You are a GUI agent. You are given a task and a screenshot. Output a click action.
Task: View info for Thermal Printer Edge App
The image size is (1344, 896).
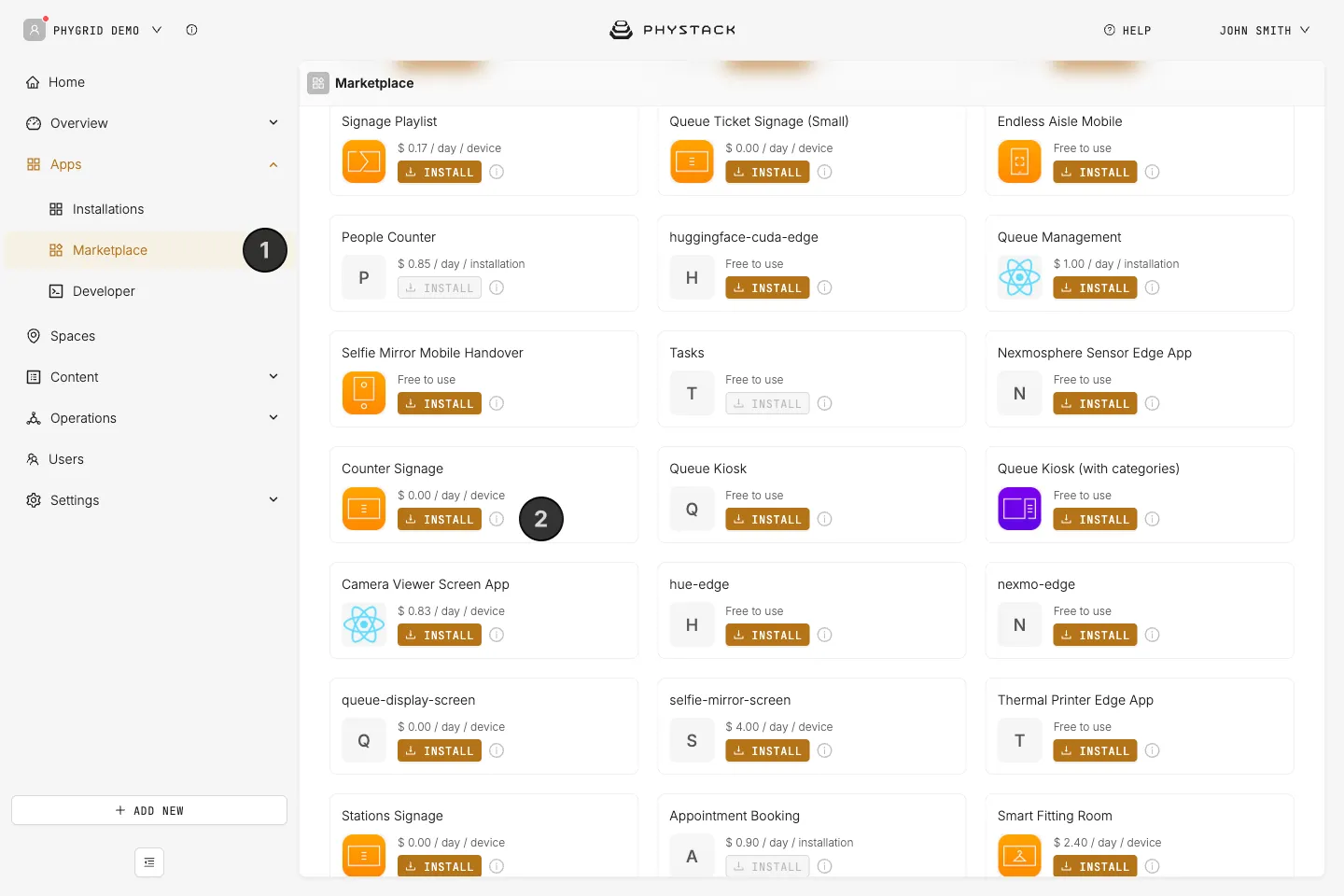1153,750
